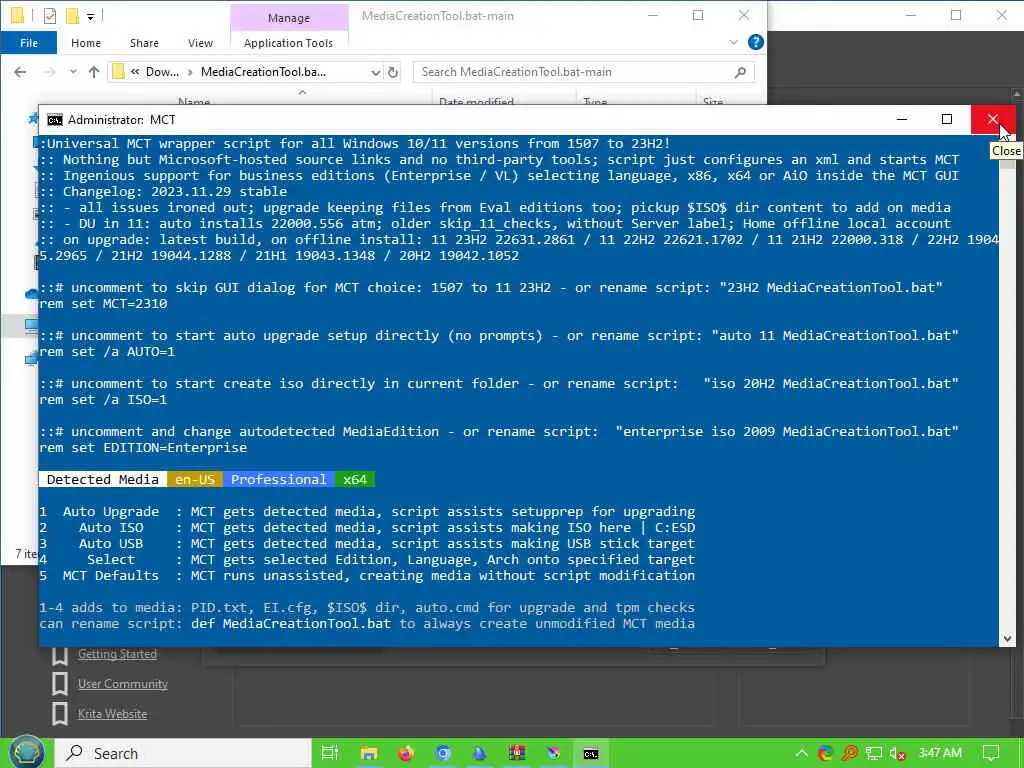Image resolution: width=1024 pixels, height=768 pixels.
Task: Open Customize Quick Access Toolbar dropdown
Action: point(91,16)
